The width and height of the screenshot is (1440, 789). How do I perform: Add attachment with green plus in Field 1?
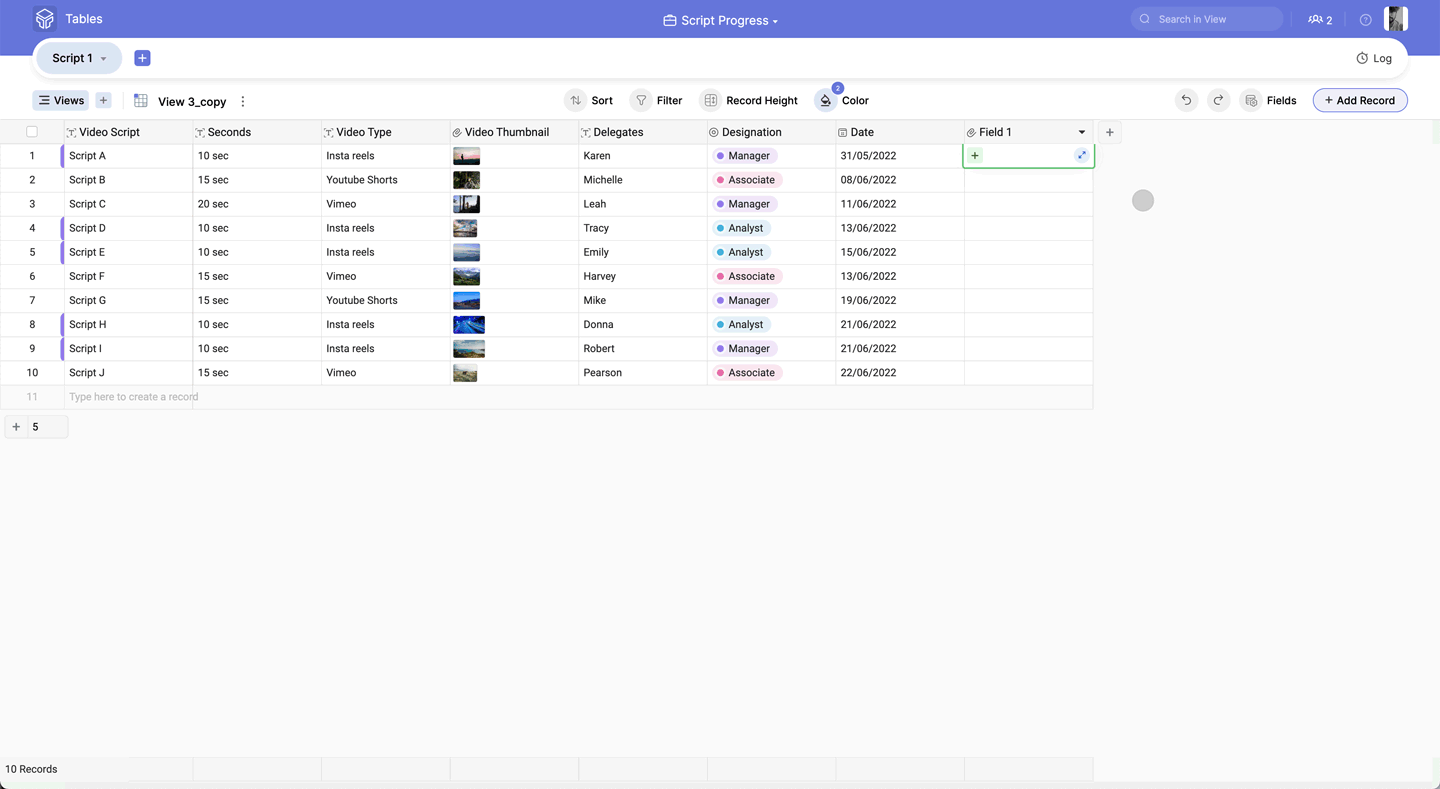[975, 156]
